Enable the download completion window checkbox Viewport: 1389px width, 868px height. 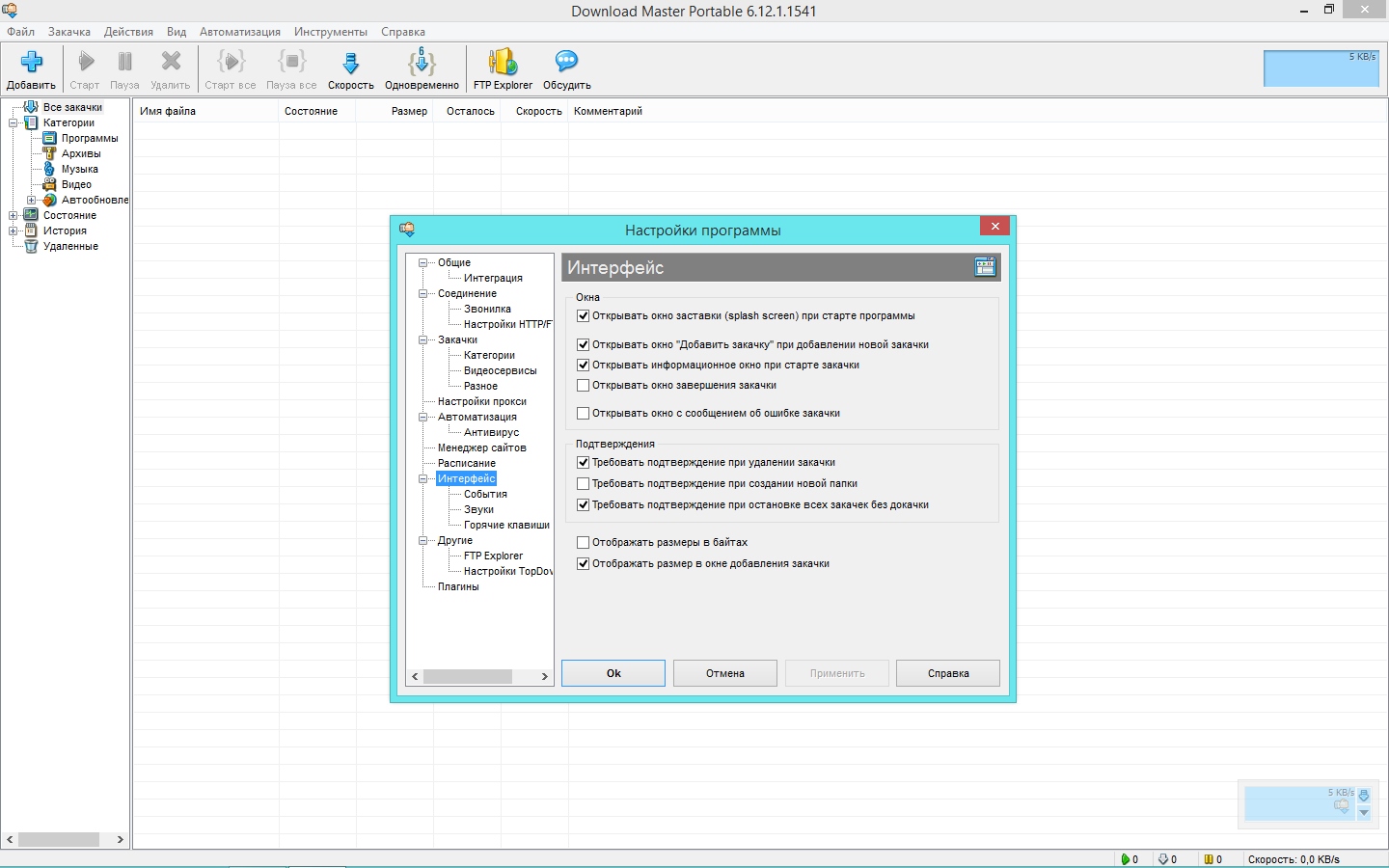pyautogui.click(x=583, y=385)
